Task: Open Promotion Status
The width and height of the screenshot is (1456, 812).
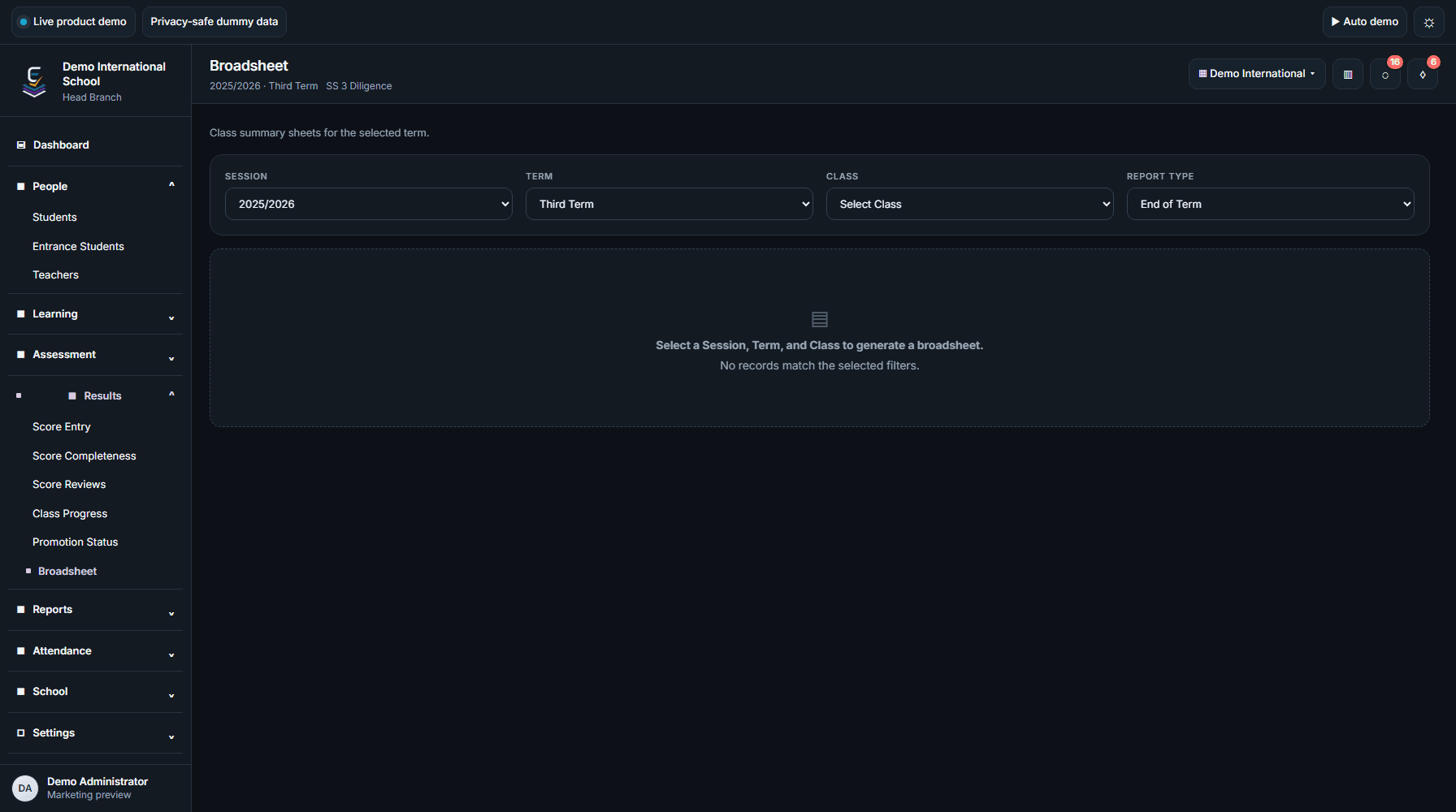Action: click(x=75, y=542)
